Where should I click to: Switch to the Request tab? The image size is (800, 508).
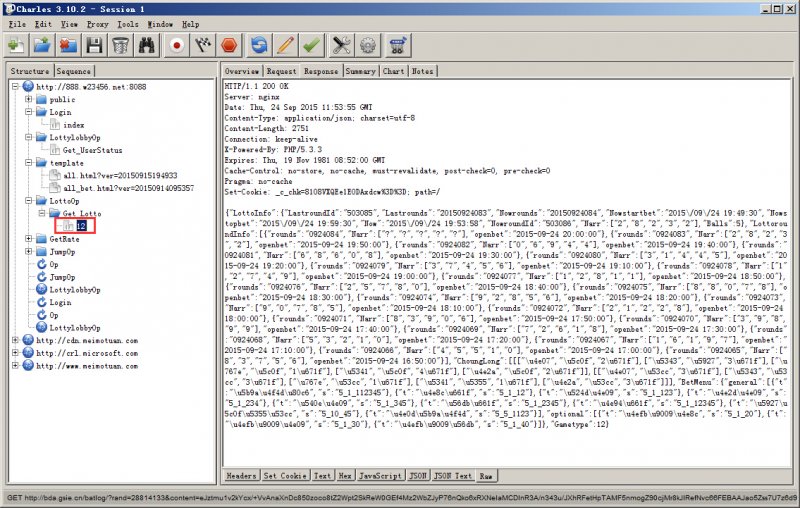(281, 71)
